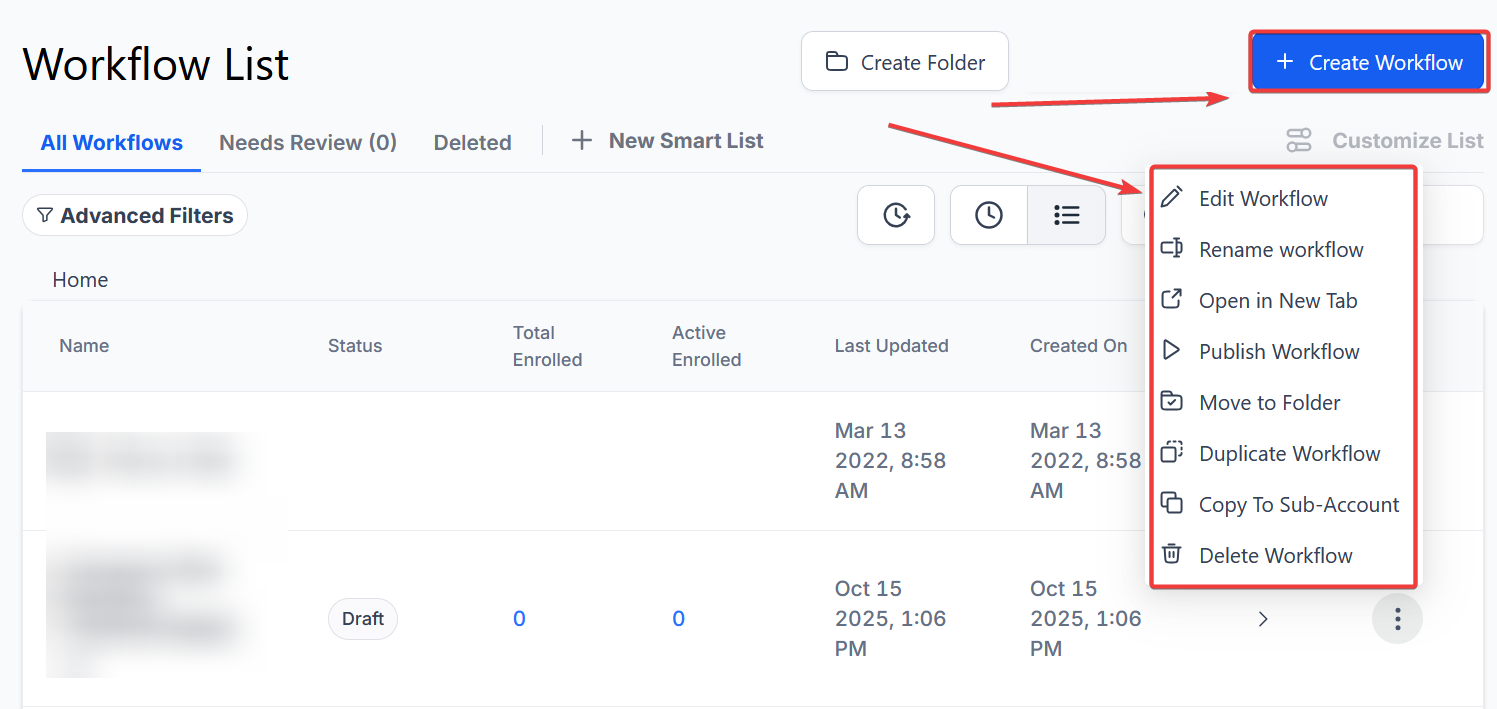Select Edit Workflow from the context menu
Image resolution: width=1497 pixels, height=709 pixels.
coord(1263,198)
